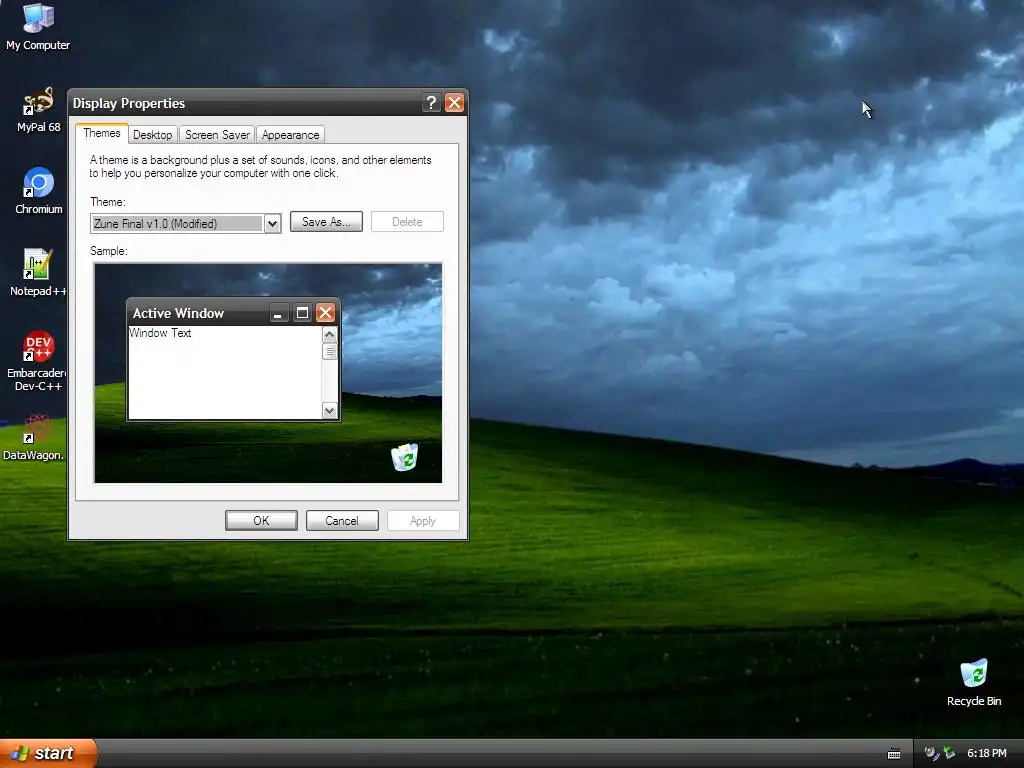Select the Notepad++ desktop shortcut
The height and width of the screenshot is (768, 1024).
pos(38,273)
